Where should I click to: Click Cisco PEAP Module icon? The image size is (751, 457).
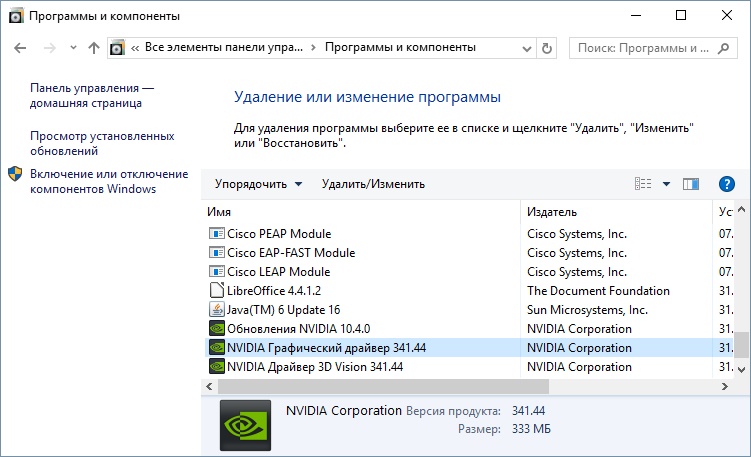pos(217,233)
